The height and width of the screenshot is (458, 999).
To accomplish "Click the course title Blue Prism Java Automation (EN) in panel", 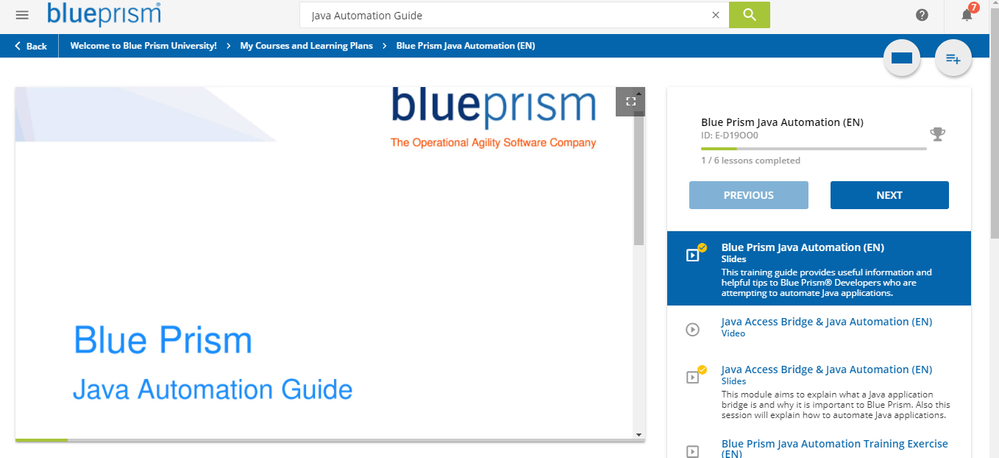I will click(782, 122).
